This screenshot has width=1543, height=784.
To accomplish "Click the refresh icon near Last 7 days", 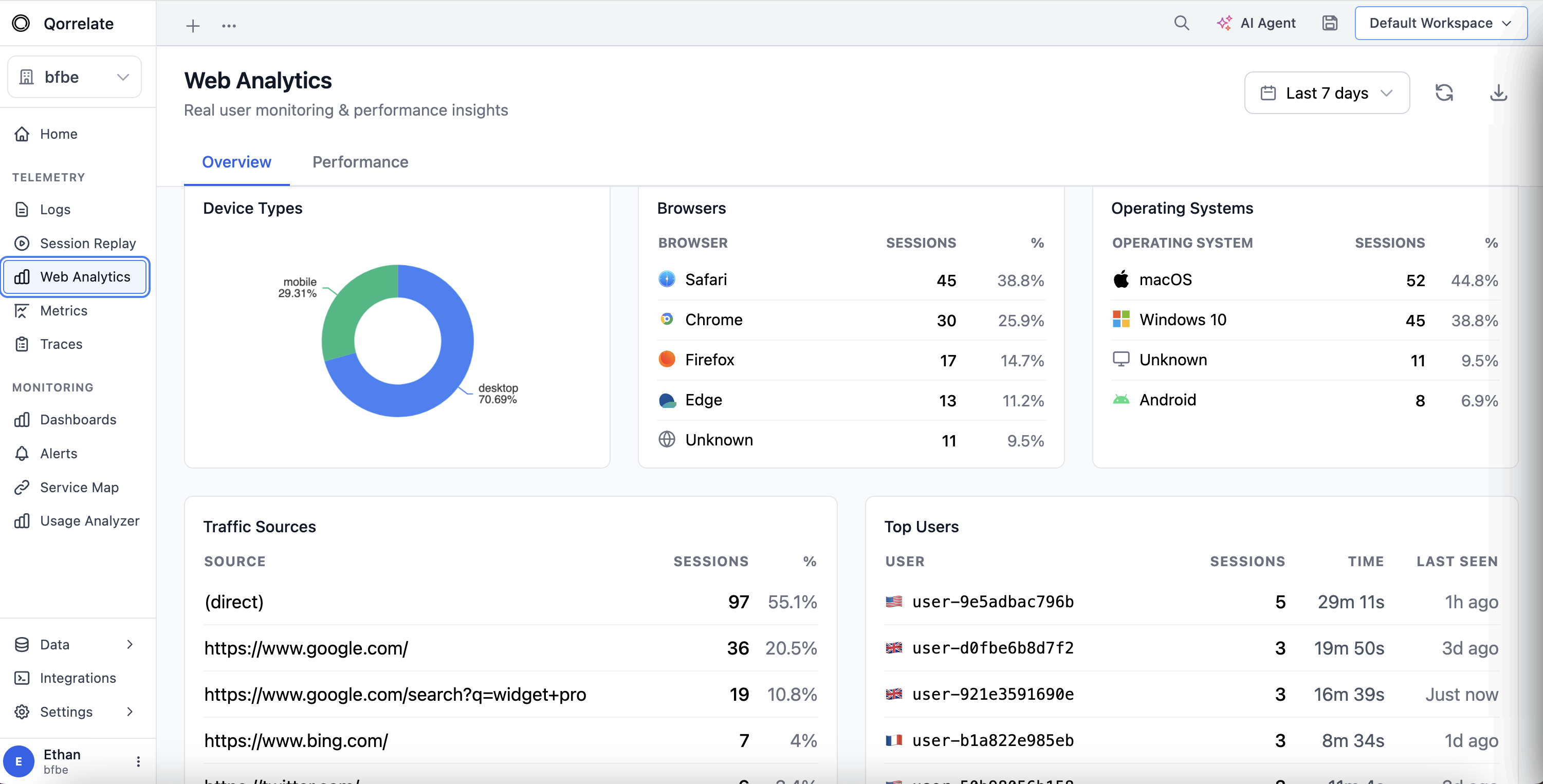I will point(1445,92).
